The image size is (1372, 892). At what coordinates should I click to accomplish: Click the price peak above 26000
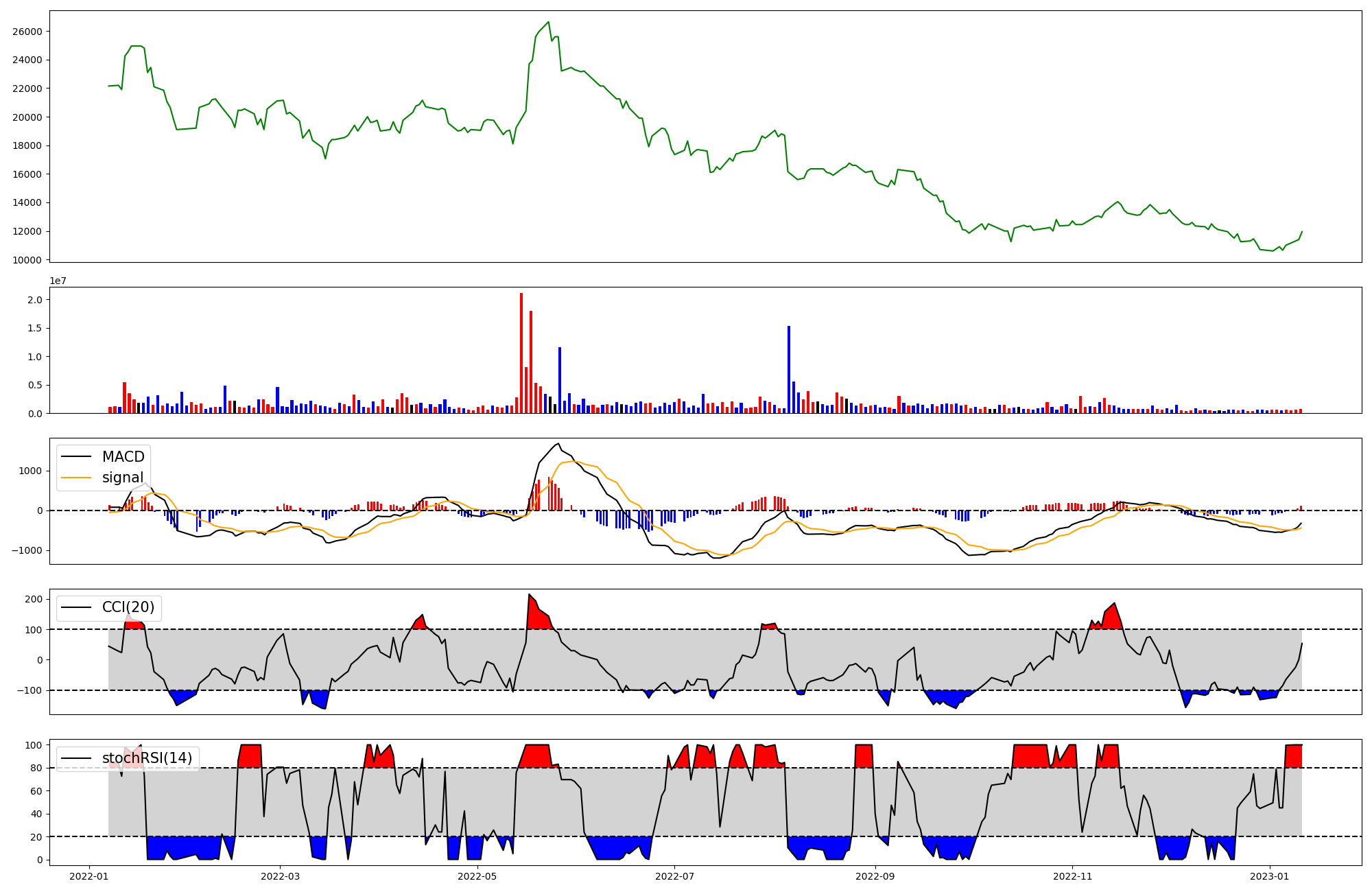[x=548, y=22]
